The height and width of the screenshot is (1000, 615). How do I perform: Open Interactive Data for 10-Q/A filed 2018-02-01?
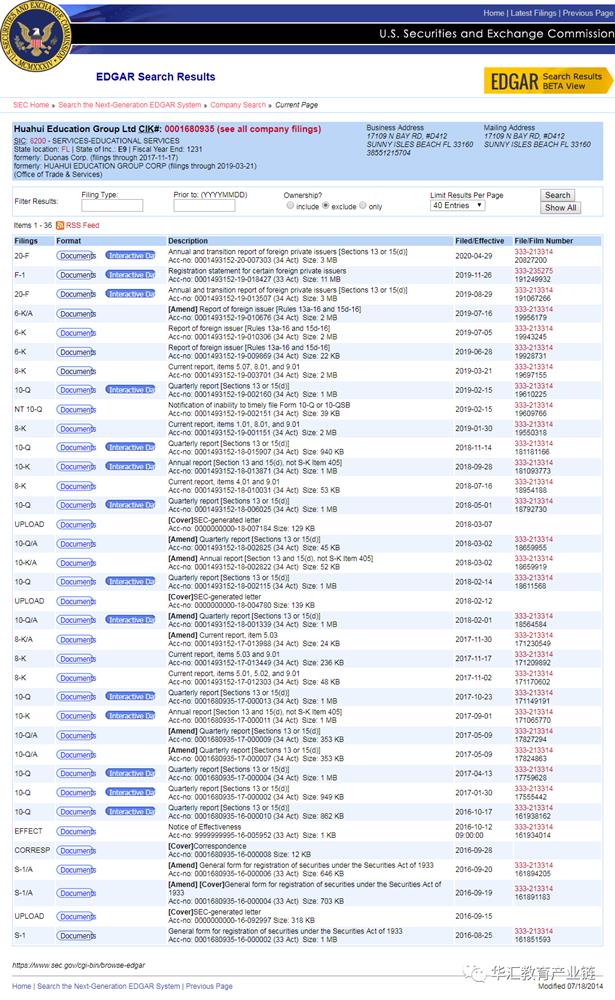(x=130, y=620)
